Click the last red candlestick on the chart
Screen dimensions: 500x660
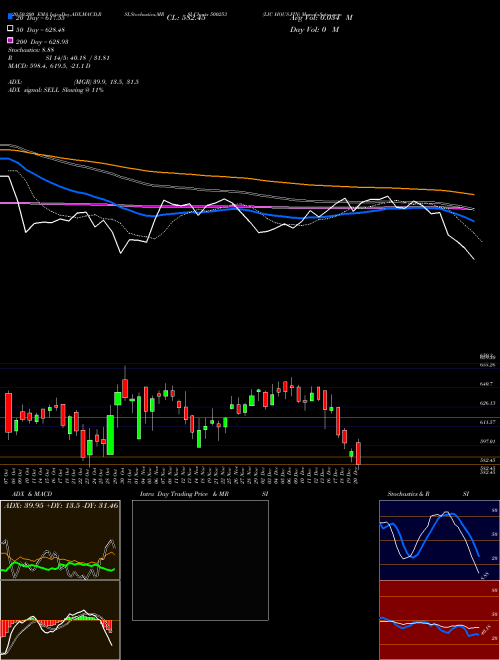pos(358,453)
